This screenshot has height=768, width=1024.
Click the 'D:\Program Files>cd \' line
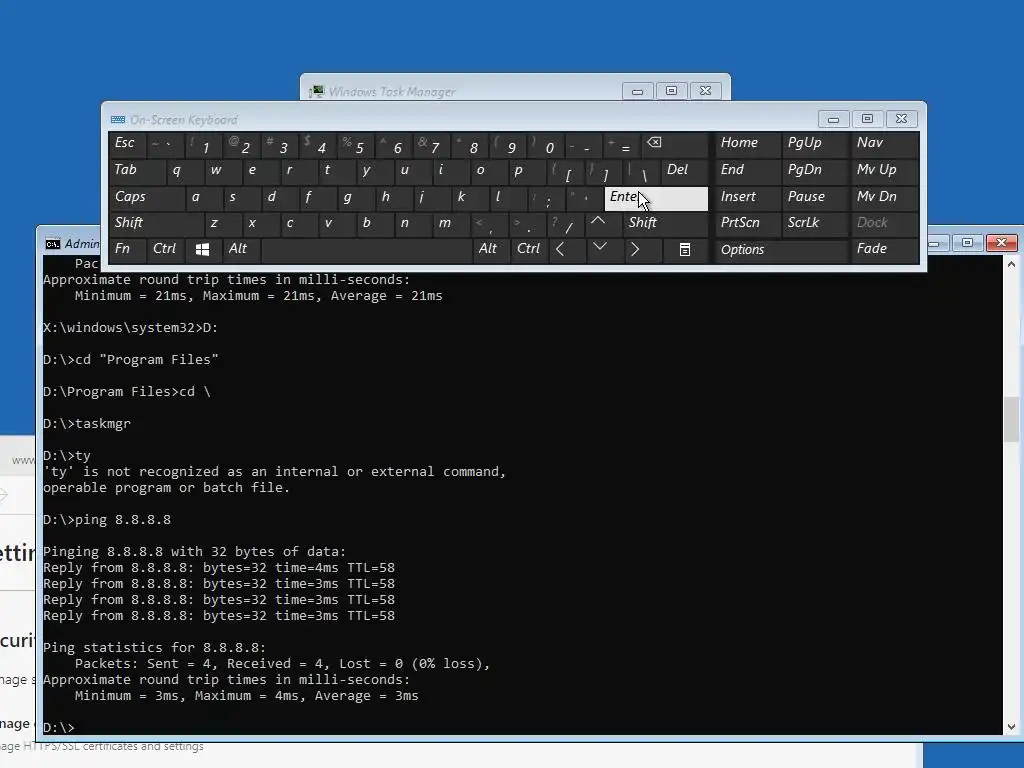[x=127, y=392]
